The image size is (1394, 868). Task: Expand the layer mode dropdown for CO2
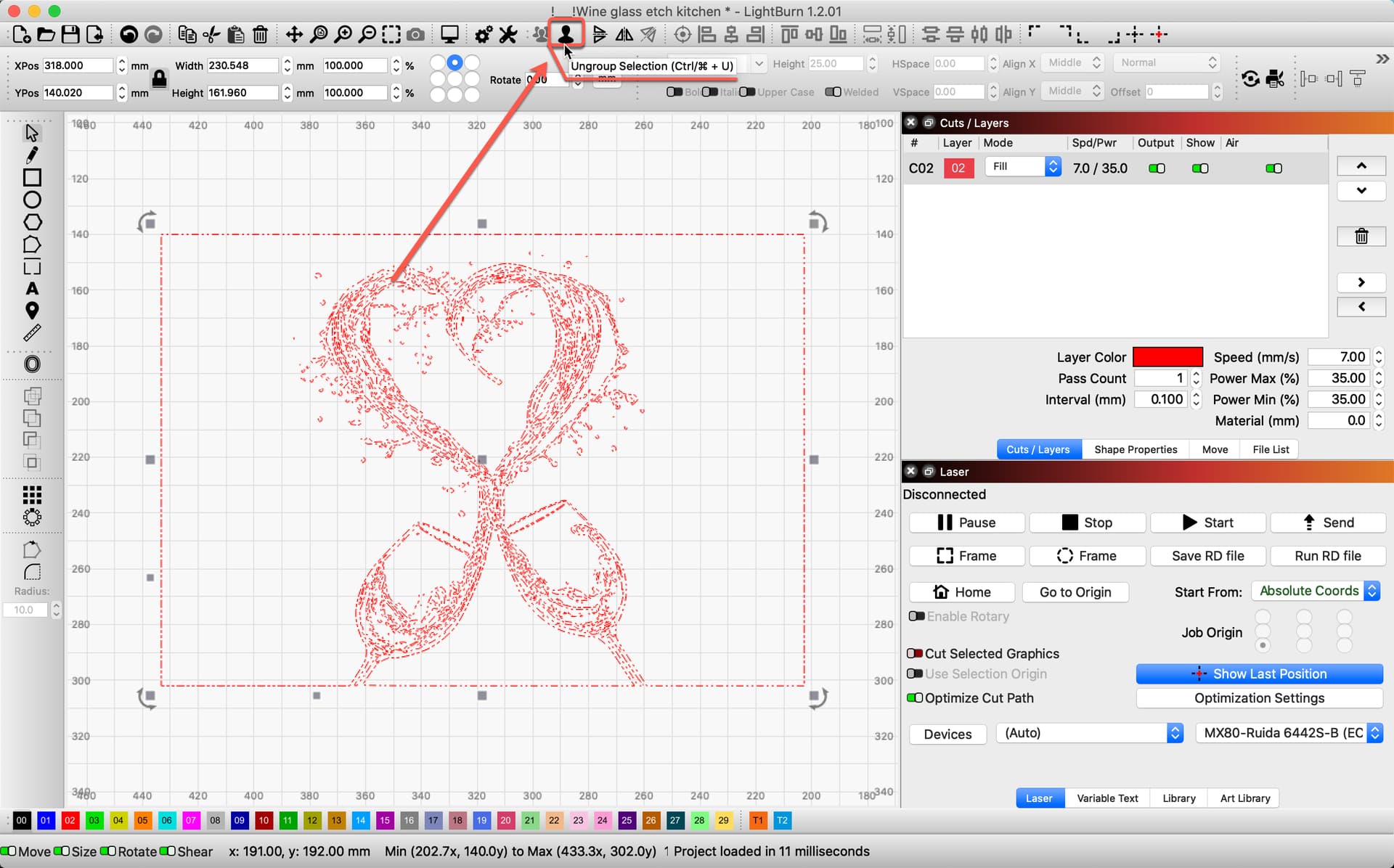[1050, 167]
